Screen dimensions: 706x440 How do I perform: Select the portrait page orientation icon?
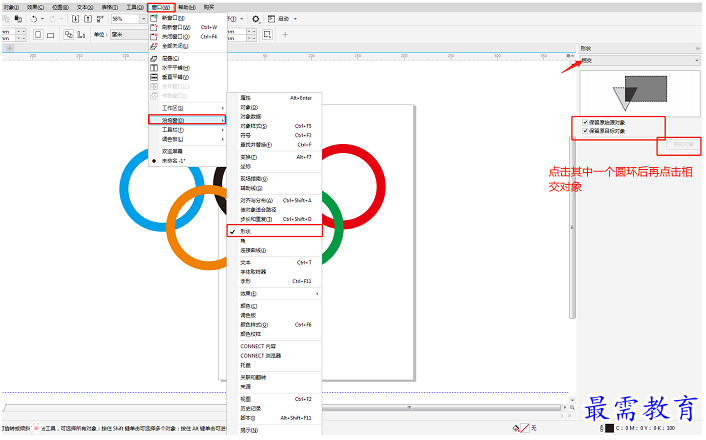(x=38, y=35)
